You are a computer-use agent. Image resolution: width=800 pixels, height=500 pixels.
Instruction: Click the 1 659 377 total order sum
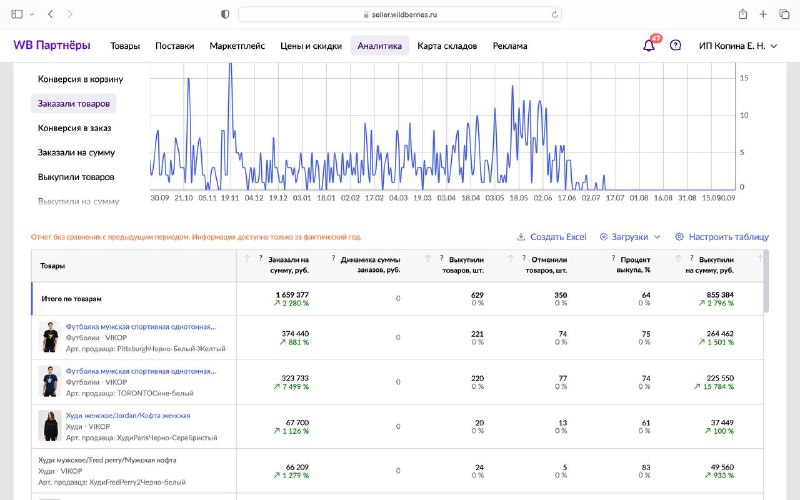[292, 295]
